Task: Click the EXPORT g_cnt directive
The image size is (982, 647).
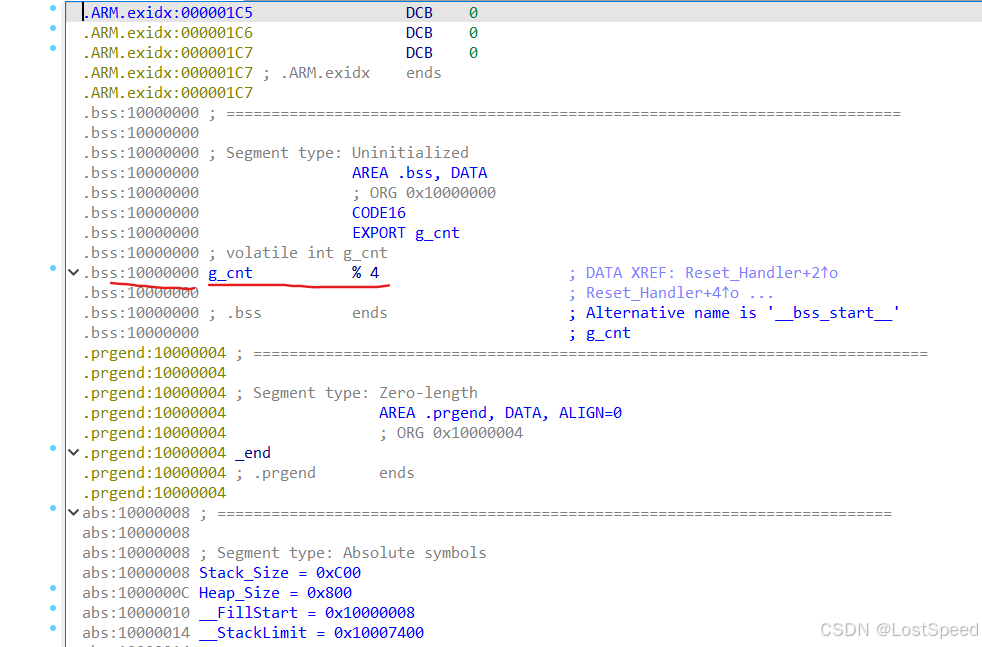Action: 406,233
